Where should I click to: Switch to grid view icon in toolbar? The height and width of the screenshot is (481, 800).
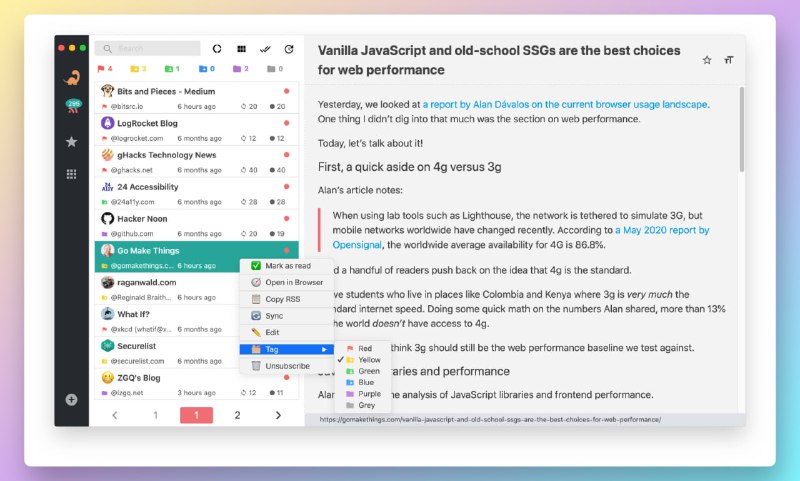241,48
